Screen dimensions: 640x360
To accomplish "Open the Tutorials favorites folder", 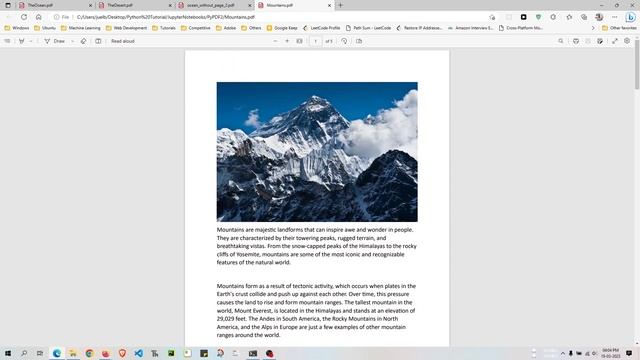I will 164,28.
